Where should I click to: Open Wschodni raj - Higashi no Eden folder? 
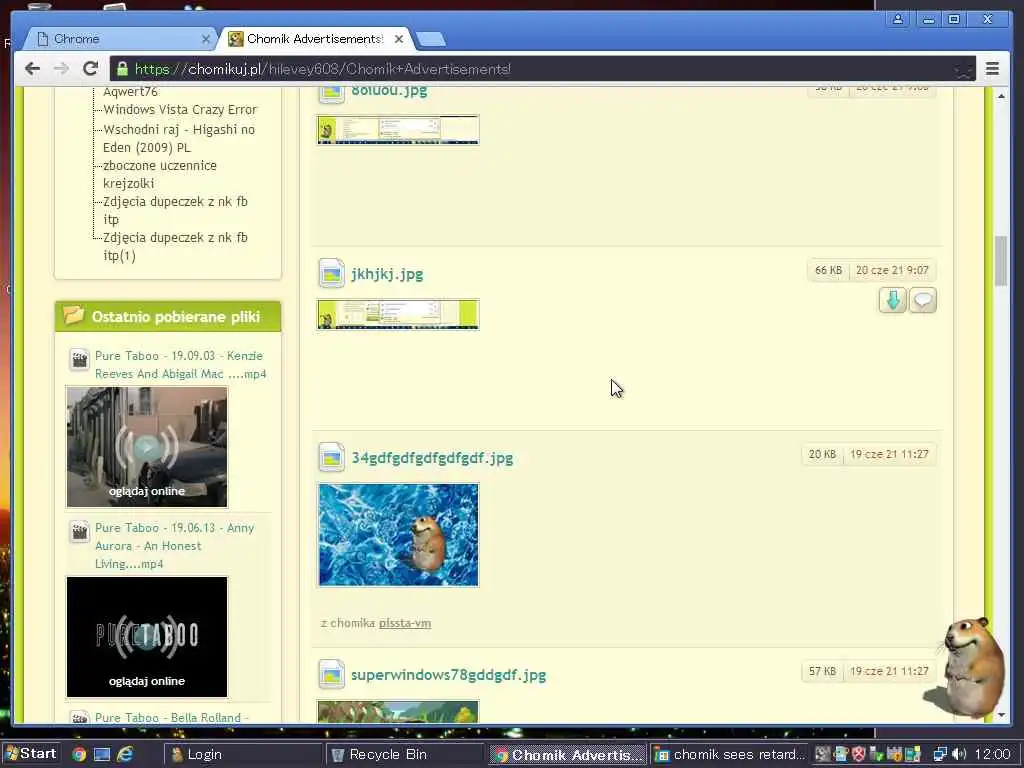(x=178, y=138)
